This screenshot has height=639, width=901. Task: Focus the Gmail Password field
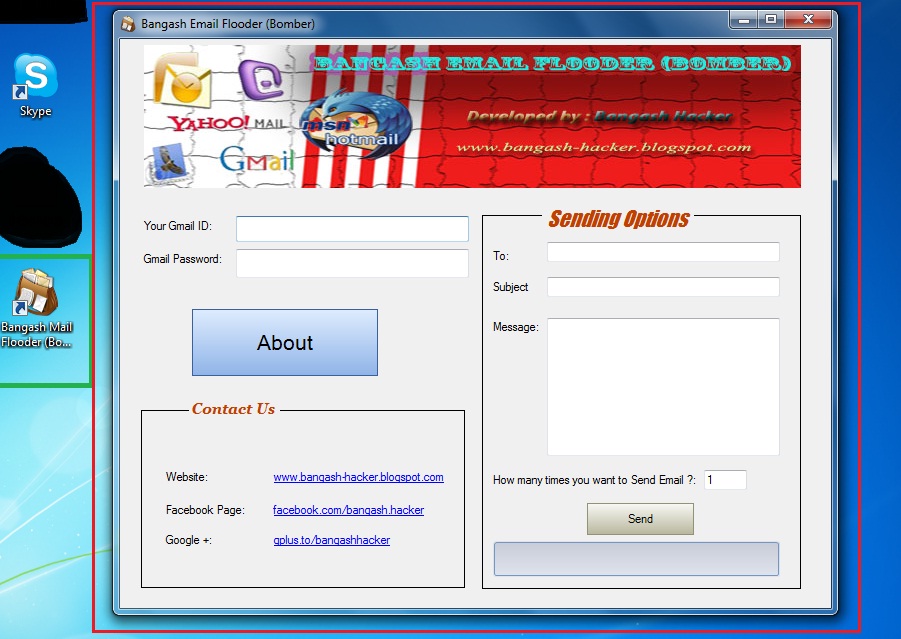click(351, 263)
